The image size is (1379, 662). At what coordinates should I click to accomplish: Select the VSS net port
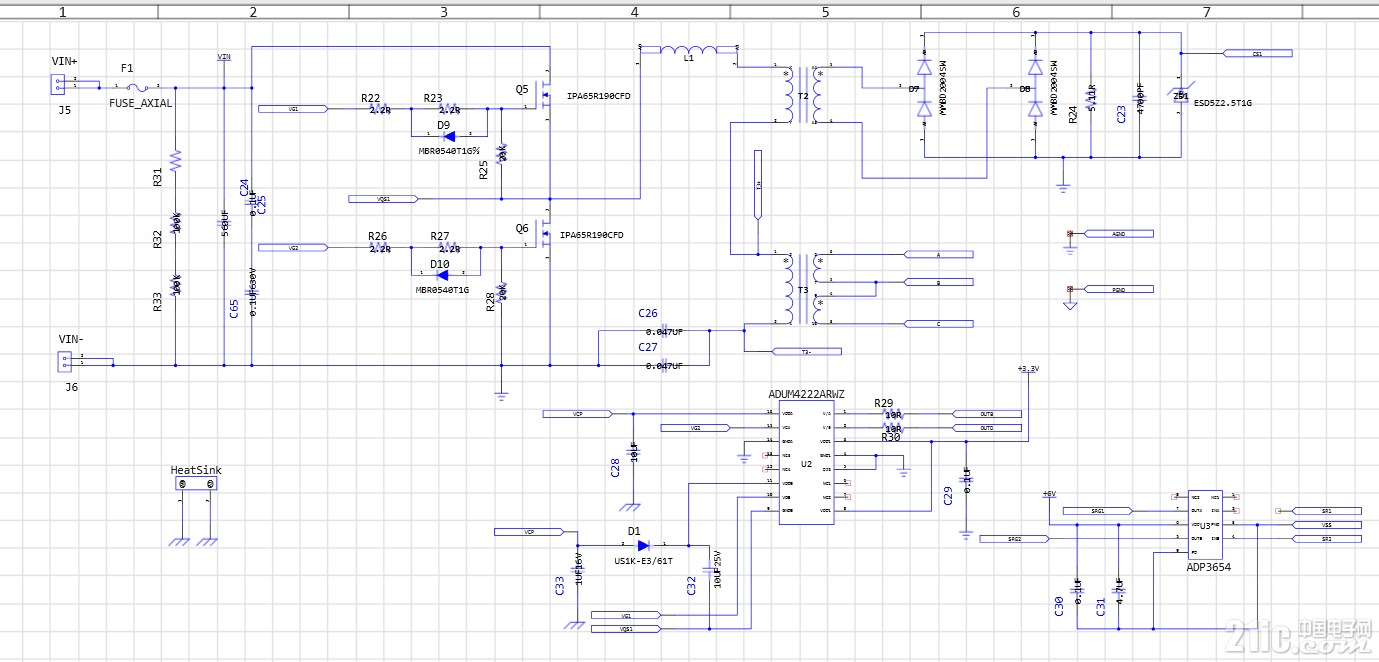pos(1327,525)
